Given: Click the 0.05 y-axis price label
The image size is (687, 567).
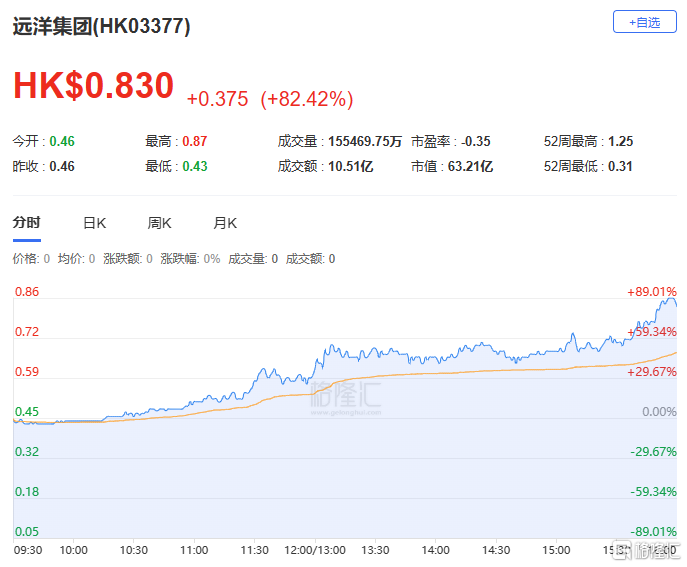Looking at the screenshot, I should pos(27,532).
